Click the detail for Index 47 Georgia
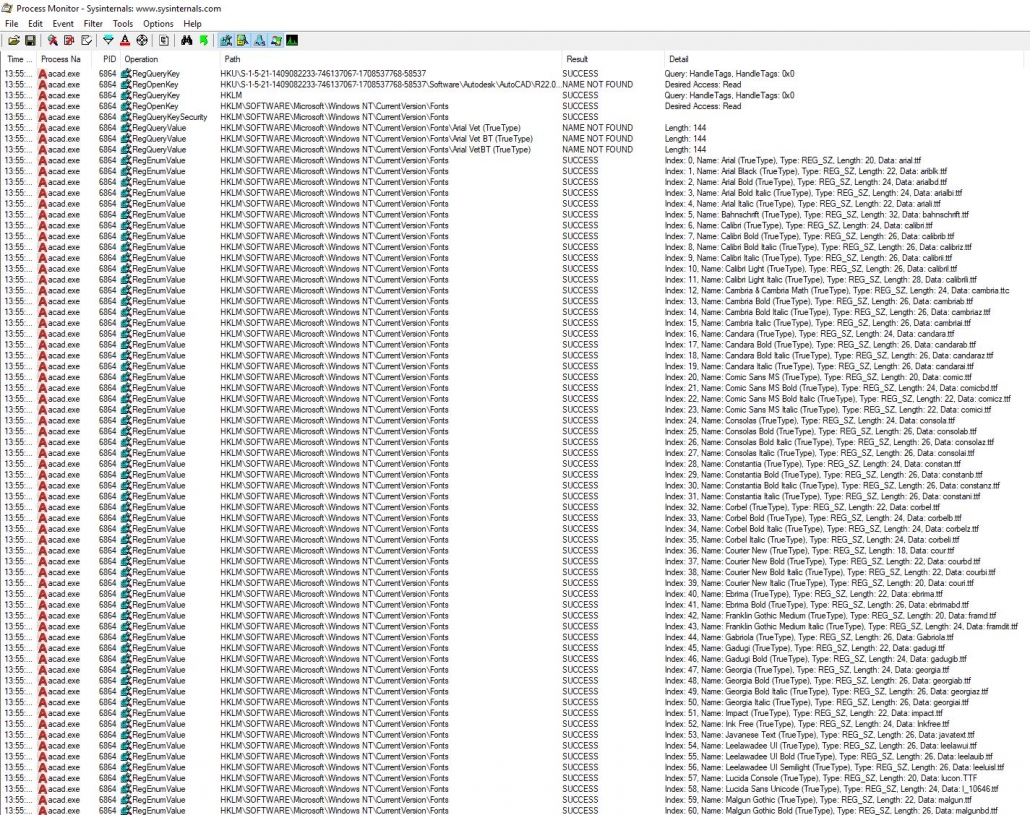The image size is (1030, 815). (x=807, y=670)
